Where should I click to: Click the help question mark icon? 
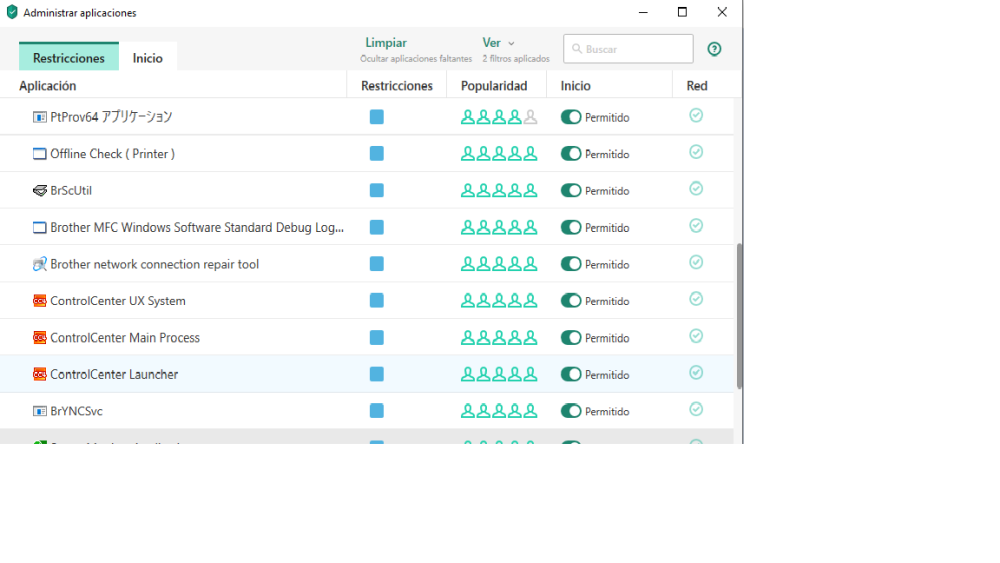[x=714, y=49]
